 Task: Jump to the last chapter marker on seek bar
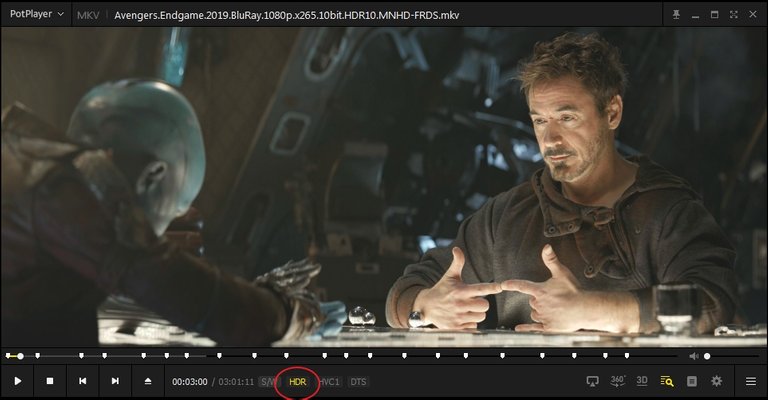coord(627,356)
